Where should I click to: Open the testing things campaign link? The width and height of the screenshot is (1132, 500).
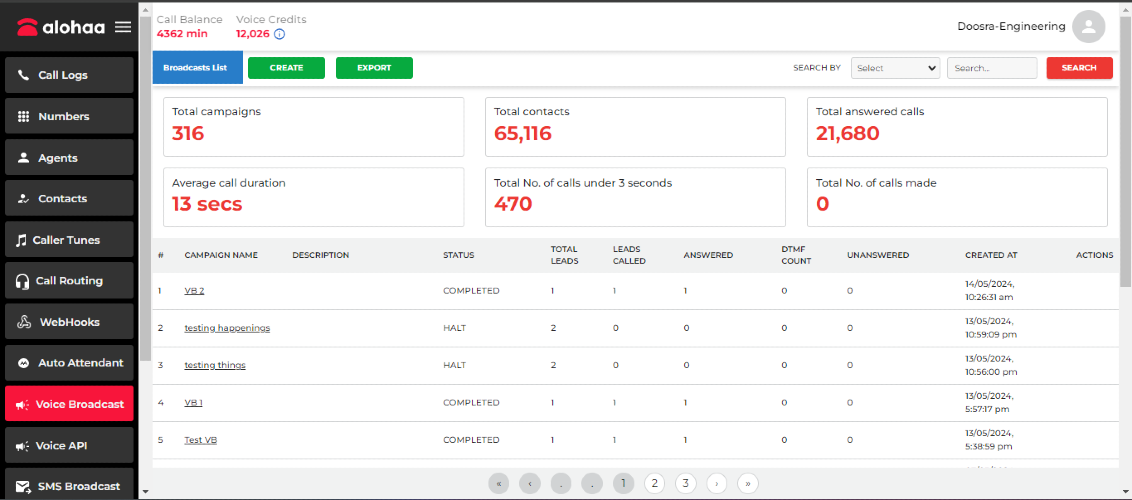[215, 365]
